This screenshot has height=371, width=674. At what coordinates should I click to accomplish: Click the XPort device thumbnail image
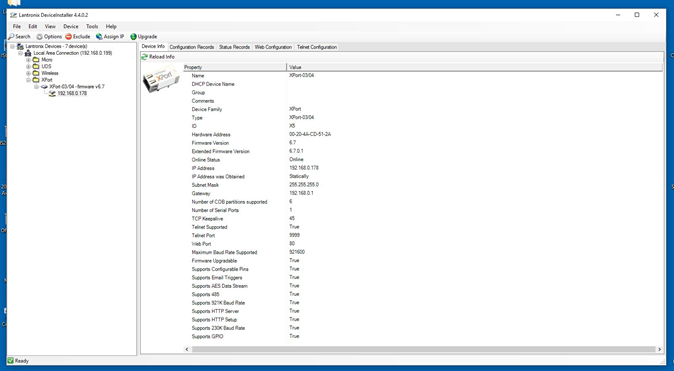point(161,79)
